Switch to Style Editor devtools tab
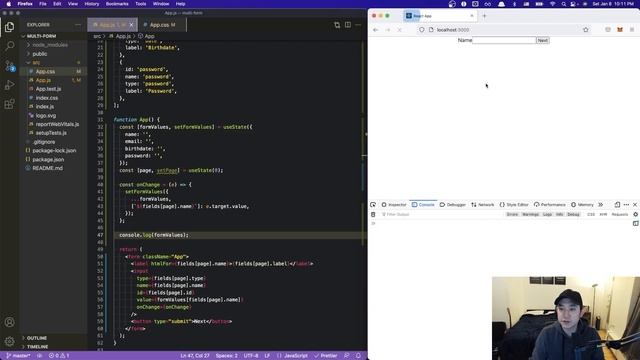This screenshot has width=640, height=360. point(514,204)
